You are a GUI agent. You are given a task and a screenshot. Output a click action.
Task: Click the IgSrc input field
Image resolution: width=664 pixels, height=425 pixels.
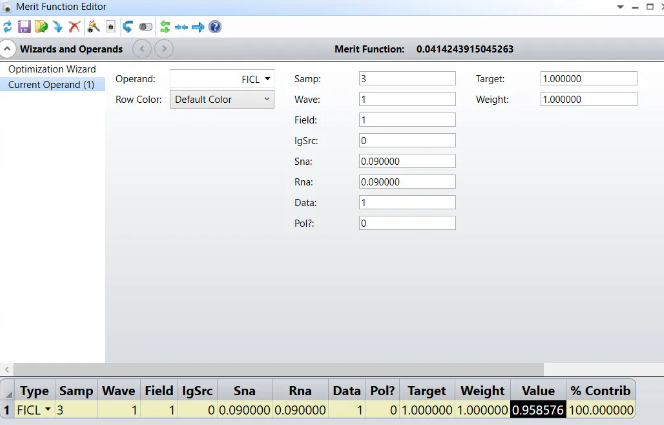(x=407, y=141)
